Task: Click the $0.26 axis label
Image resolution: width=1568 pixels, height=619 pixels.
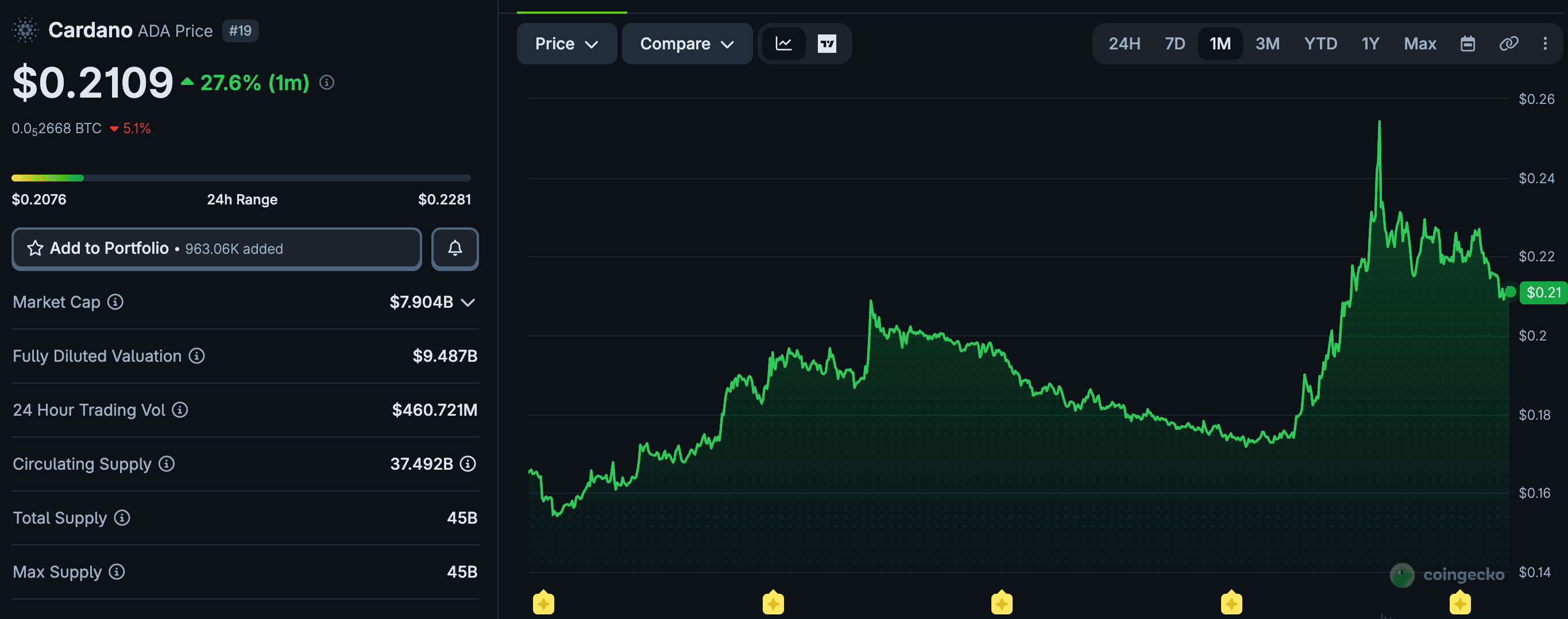Action: tap(1536, 99)
